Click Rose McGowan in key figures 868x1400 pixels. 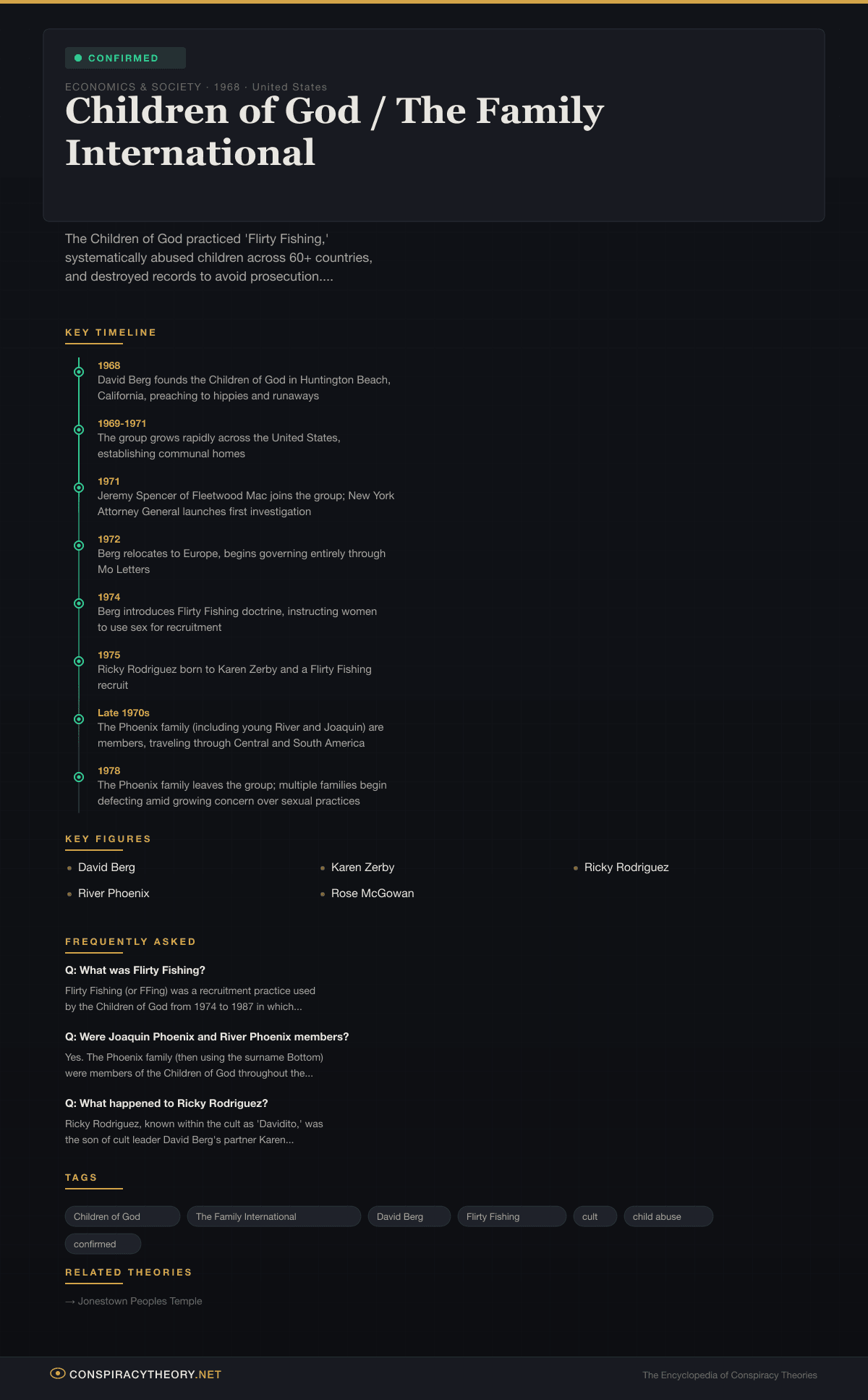click(x=373, y=894)
